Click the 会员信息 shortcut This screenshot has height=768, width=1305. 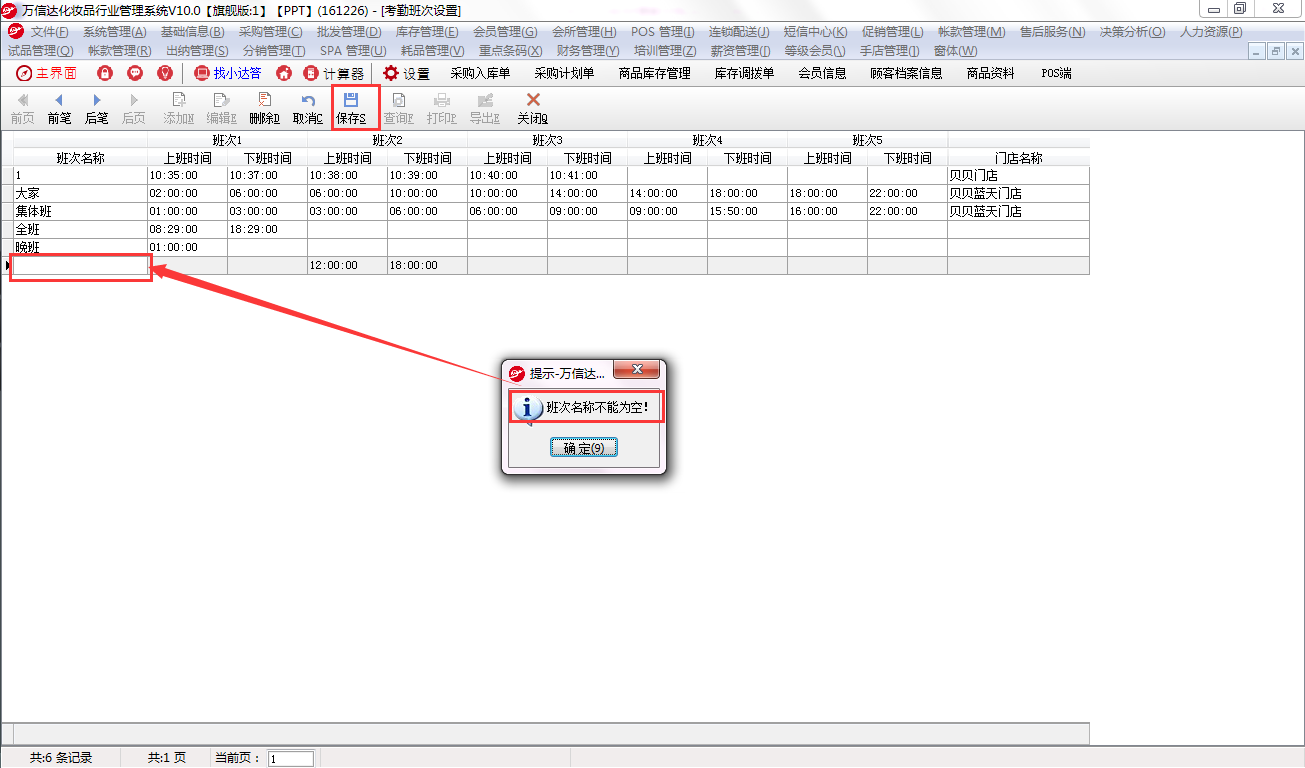point(822,73)
